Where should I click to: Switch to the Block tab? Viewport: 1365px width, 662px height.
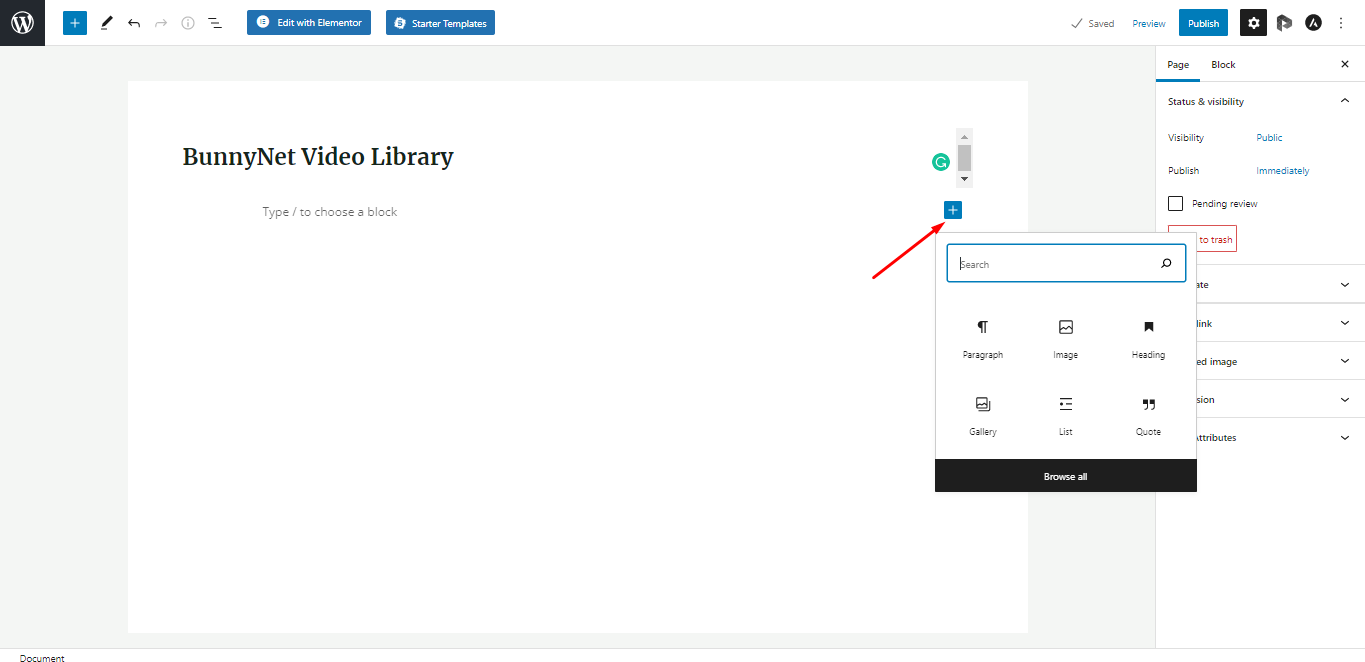click(1223, 64)
